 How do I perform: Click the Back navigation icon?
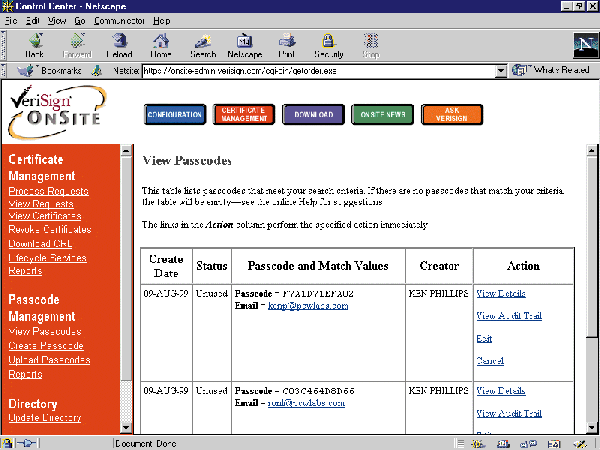(x=35, y=41)
